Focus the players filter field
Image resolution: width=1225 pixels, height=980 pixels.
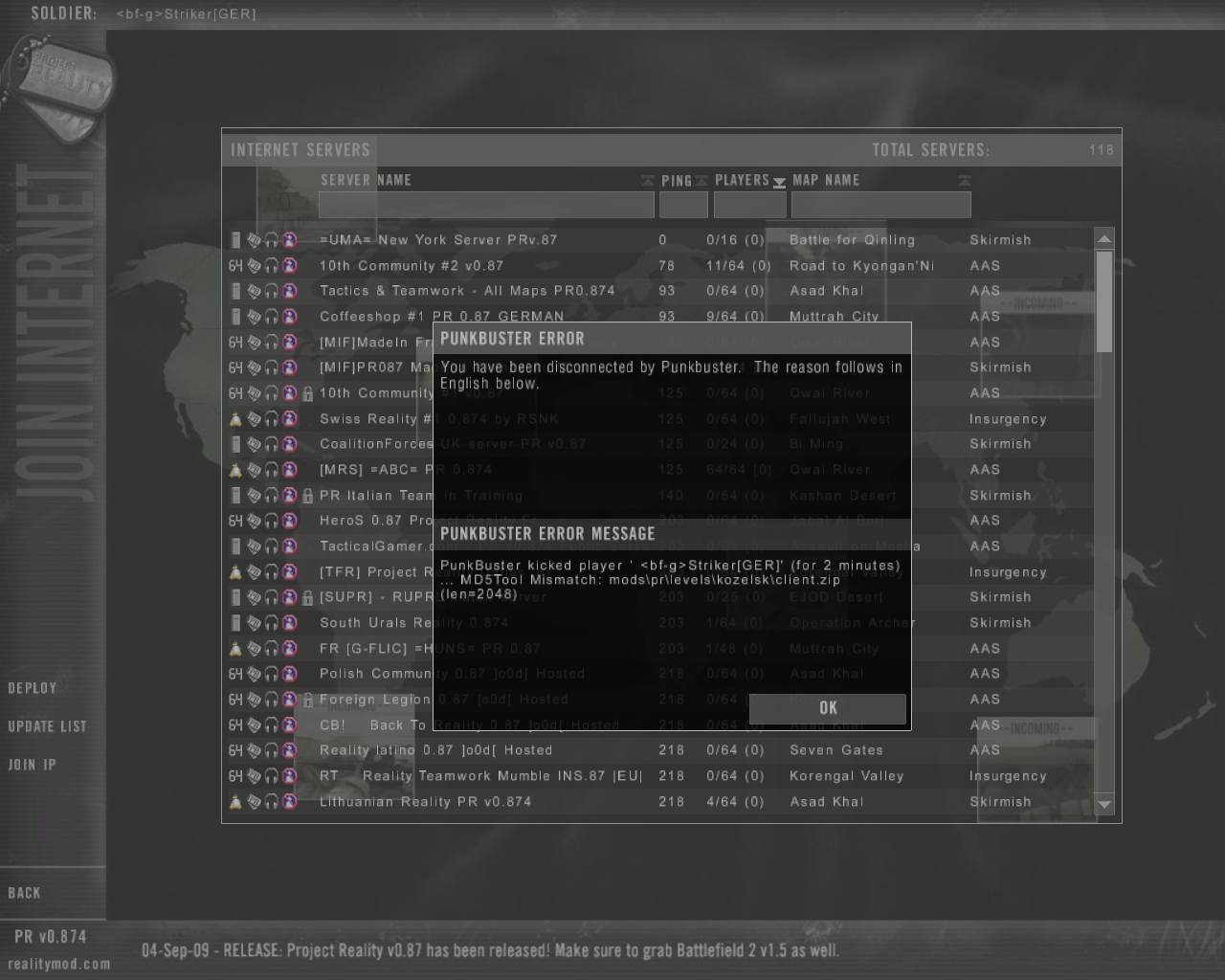tap(749, 205)
